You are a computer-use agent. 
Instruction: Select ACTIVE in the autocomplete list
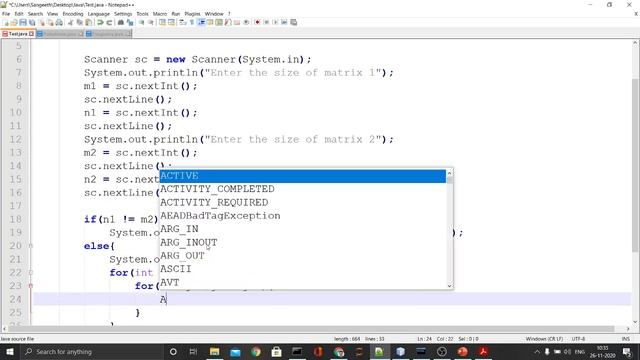tap(302, 176)
